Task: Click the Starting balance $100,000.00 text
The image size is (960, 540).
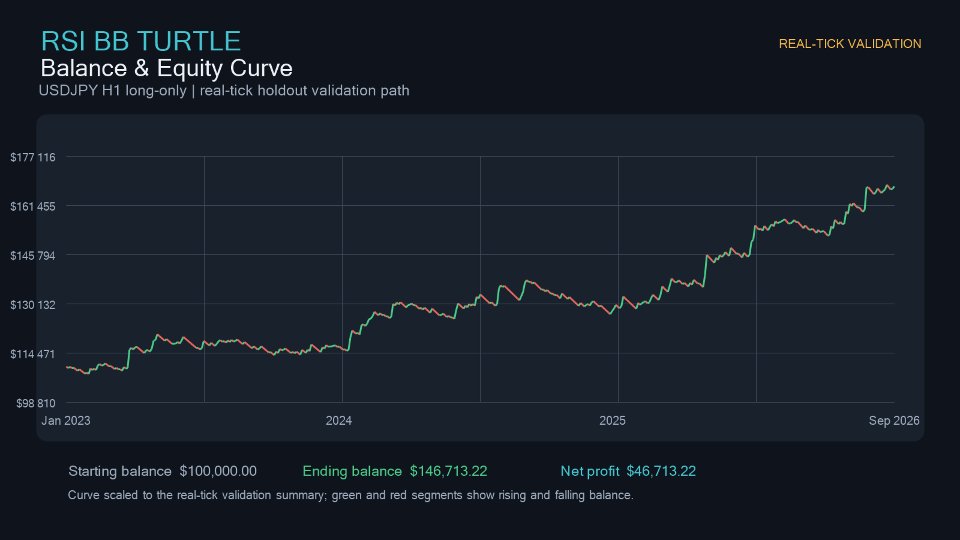Action: tap(162, 471)
